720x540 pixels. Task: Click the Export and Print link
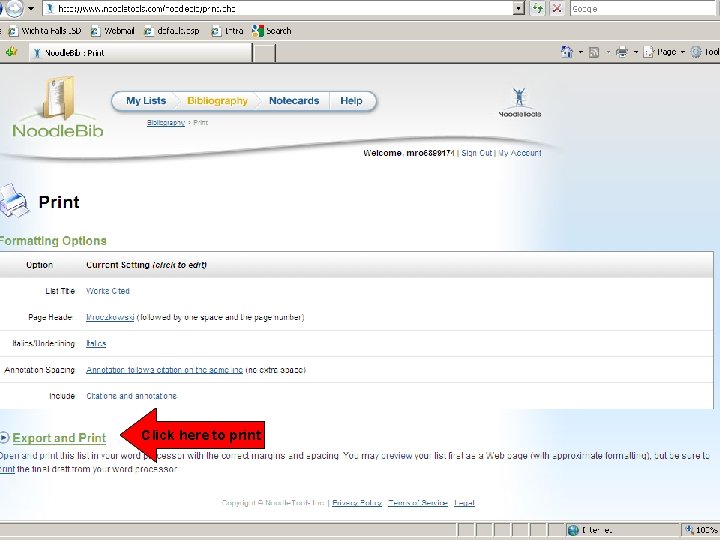(59, 438)
